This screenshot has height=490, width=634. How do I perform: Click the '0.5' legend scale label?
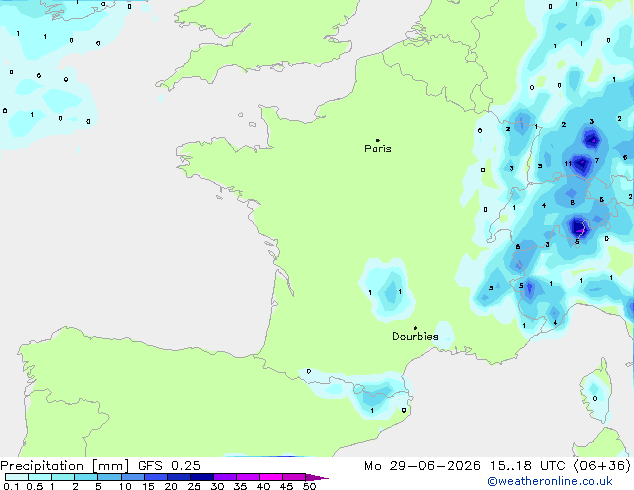click(35, 486)
